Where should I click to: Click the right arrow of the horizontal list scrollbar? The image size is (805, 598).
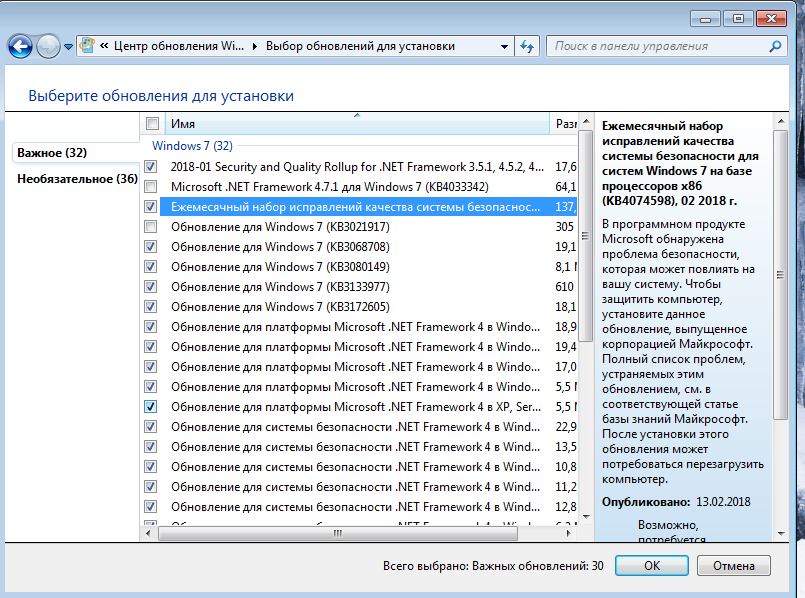[x=569, y=535]
